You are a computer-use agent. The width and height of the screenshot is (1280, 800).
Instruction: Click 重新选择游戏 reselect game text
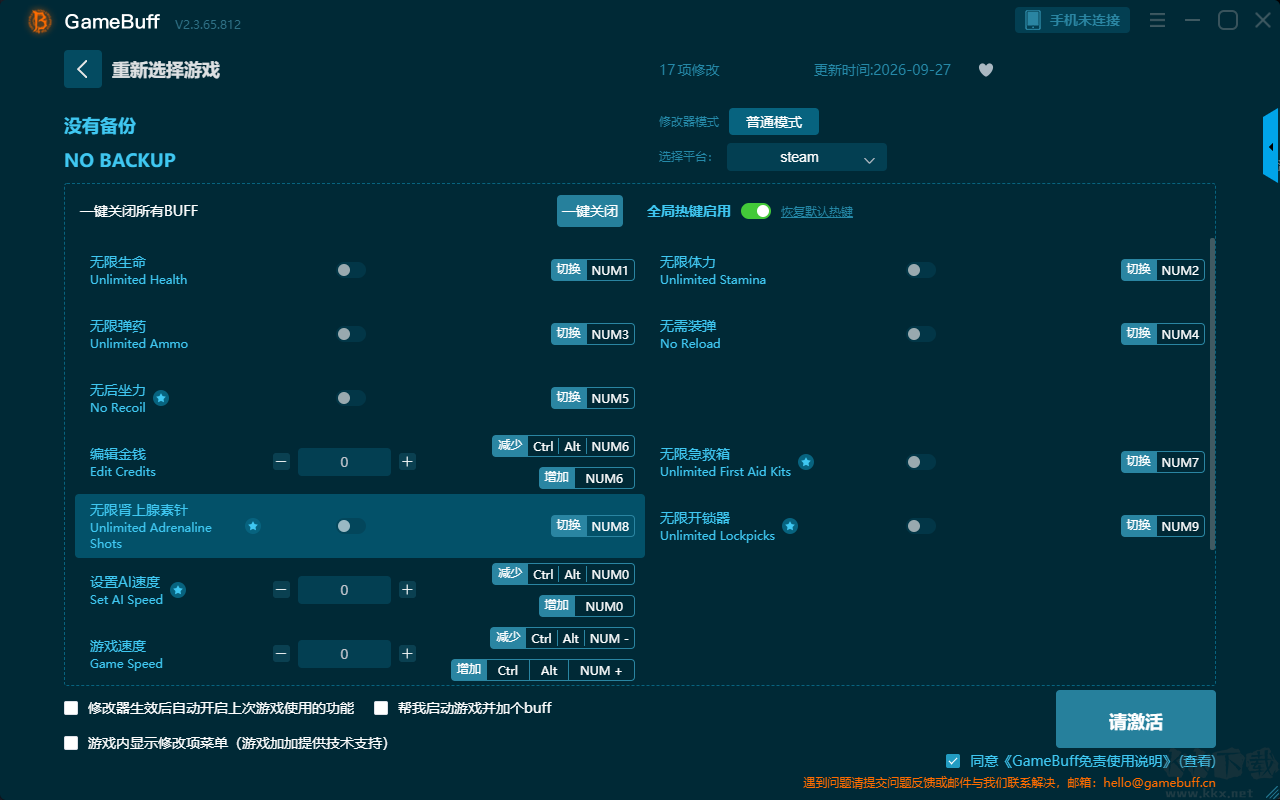(x=165, y=70)
